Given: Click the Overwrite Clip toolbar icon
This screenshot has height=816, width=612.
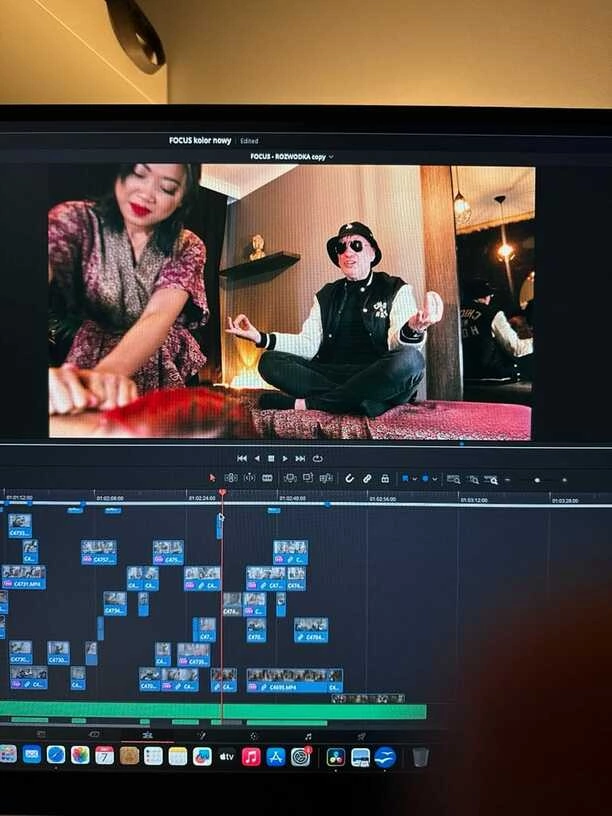Looking at the screenshot, I should pyautogui.click(x=308, y=477).
